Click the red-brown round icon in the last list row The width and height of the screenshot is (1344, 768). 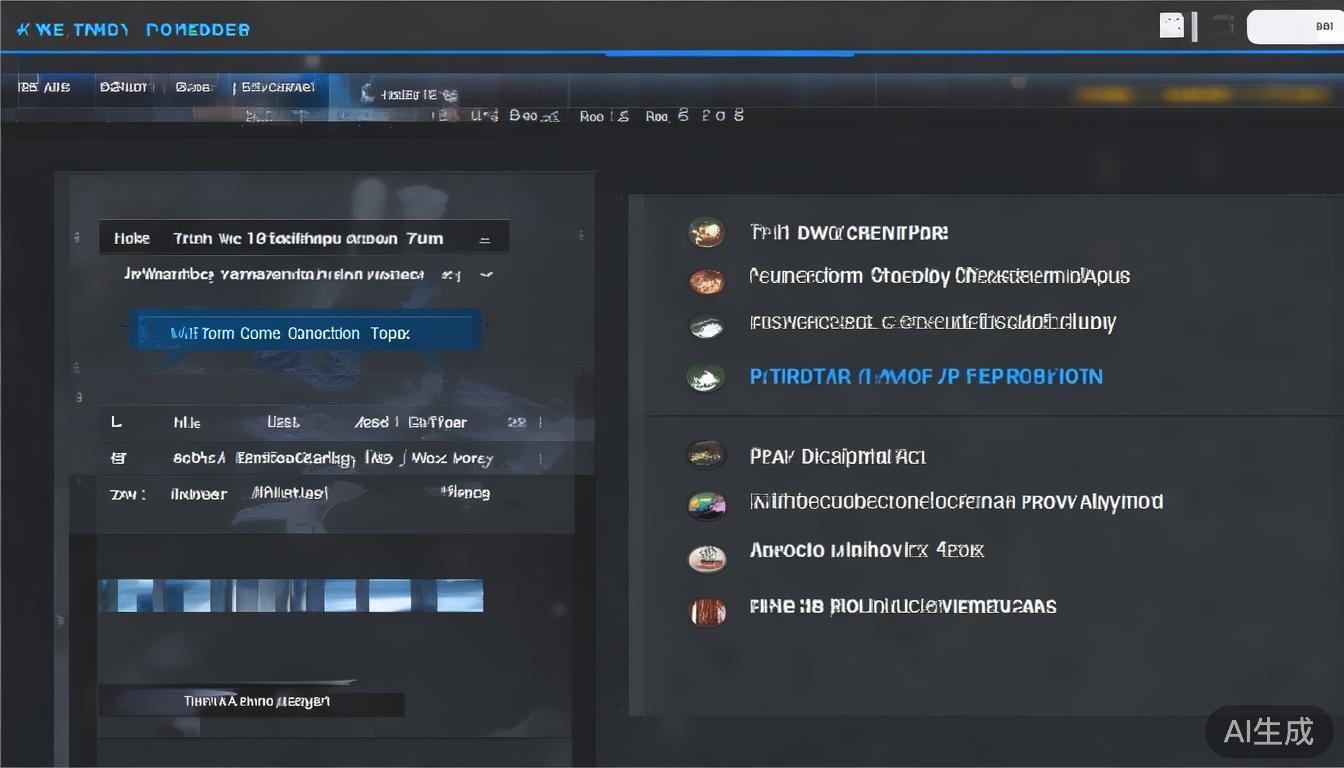tap(706, 610)
